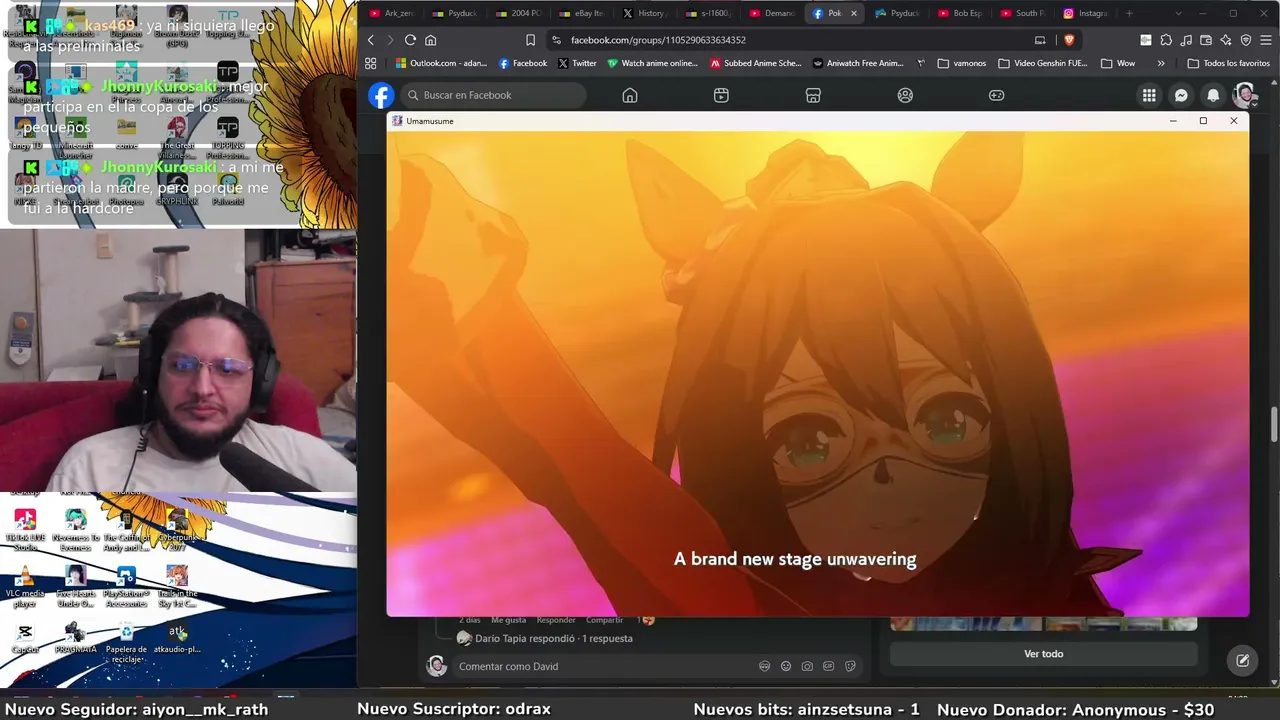This screenshot has width=1280, height=720.
Task: Expand the Todos los favoritos folder
Action: [x=1228, y=63]
